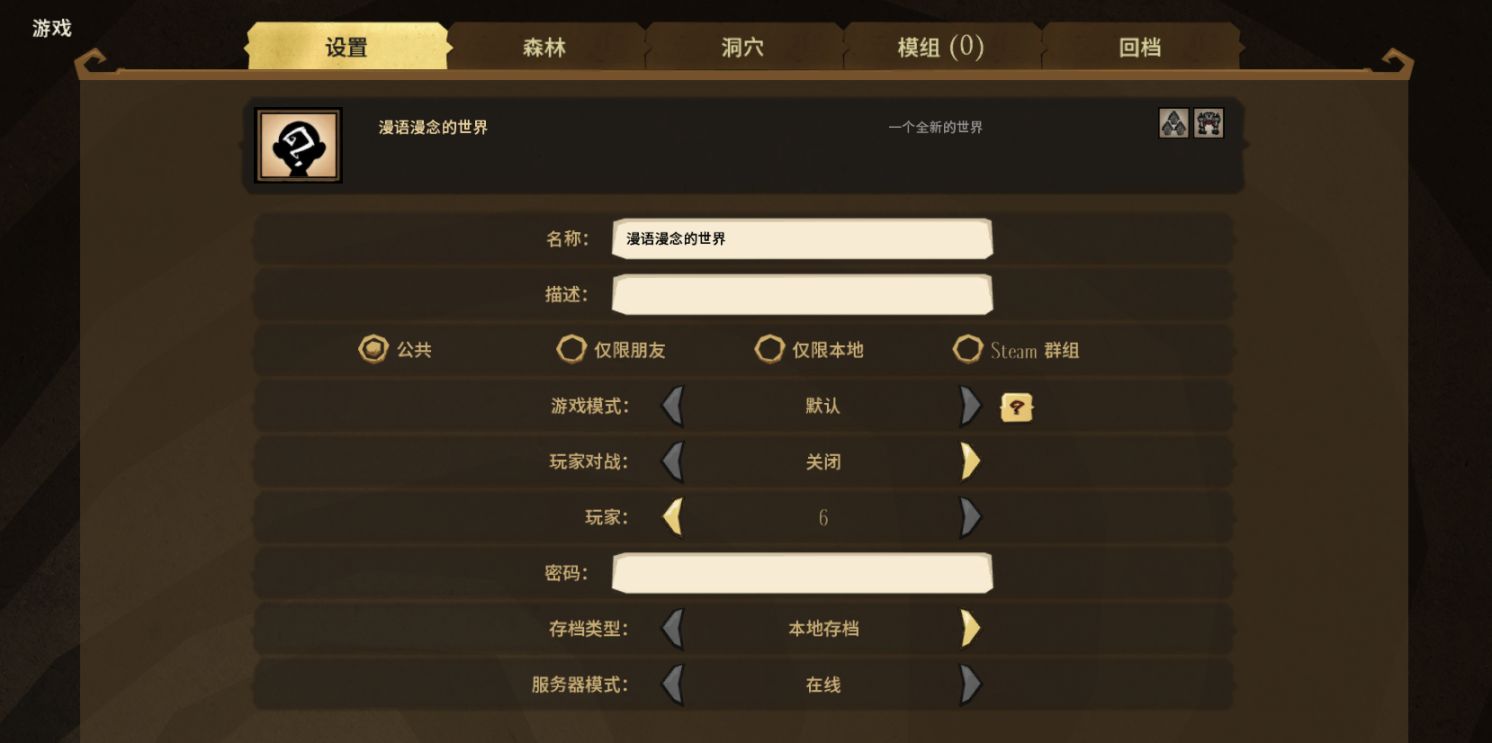Screen dimensions: 1492x743
Task: Open the 模组 (0) tab
Action: pos(941,47)
